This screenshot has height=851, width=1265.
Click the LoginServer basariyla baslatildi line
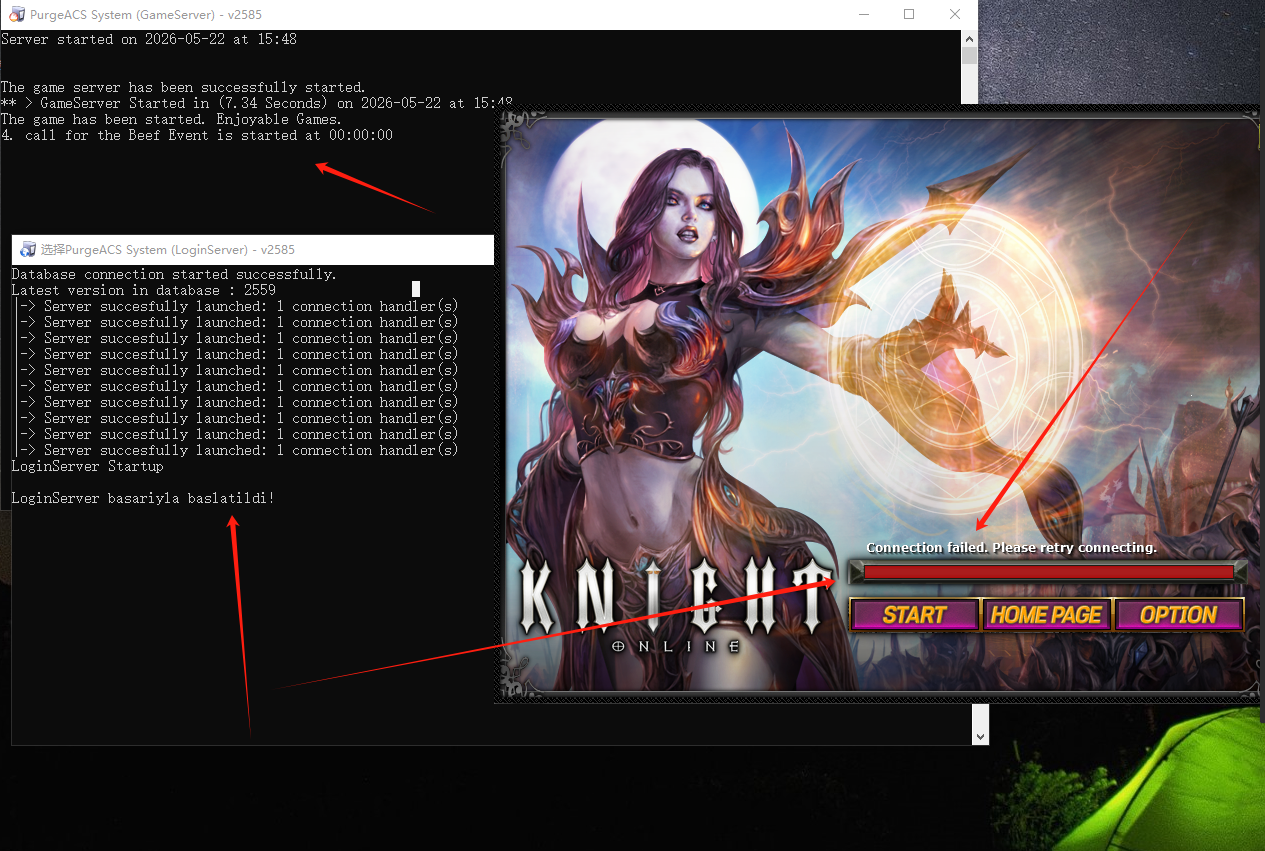click(x=143, y=498)
